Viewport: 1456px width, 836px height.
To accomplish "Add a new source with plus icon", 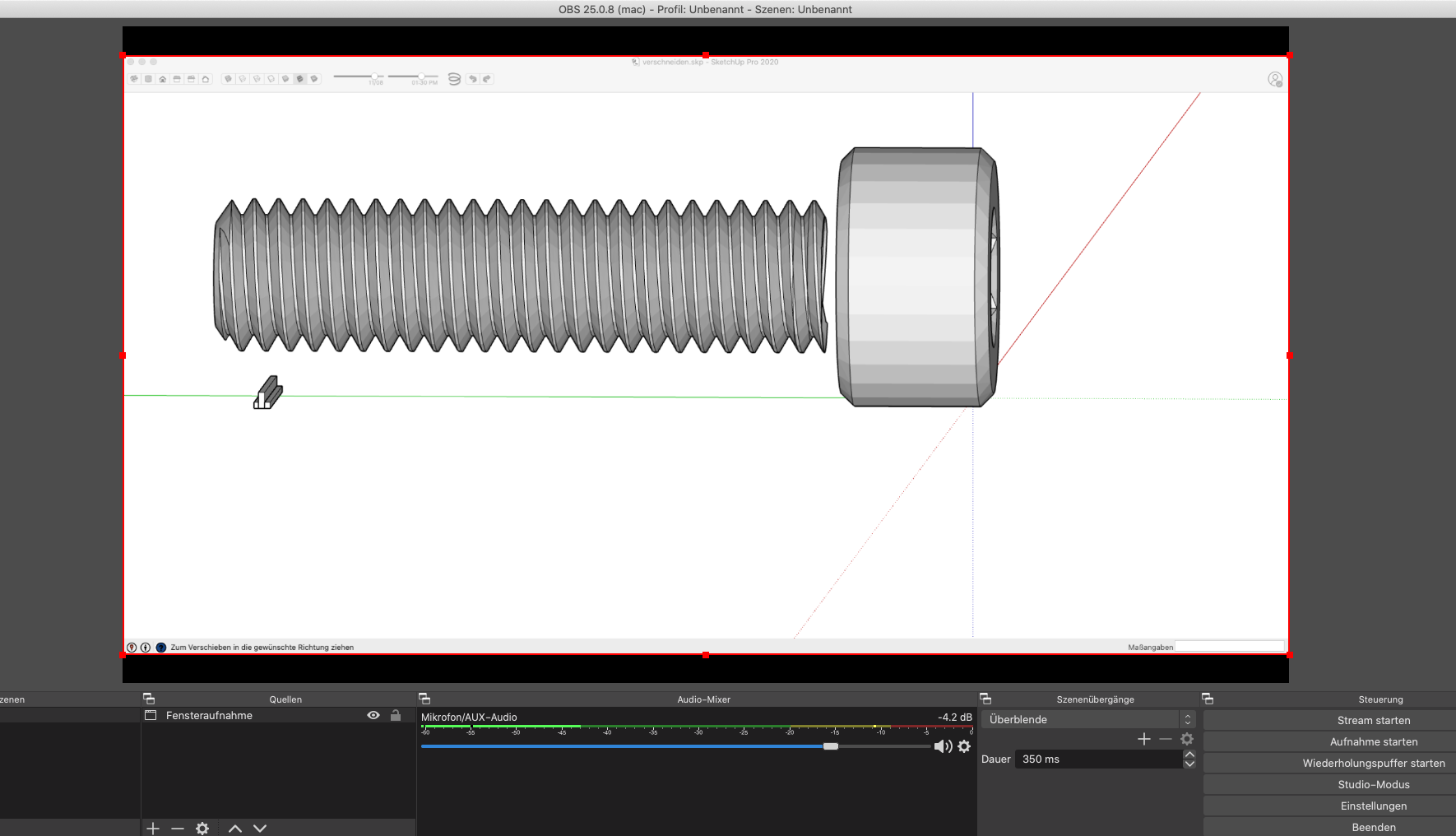I will 153,828.
